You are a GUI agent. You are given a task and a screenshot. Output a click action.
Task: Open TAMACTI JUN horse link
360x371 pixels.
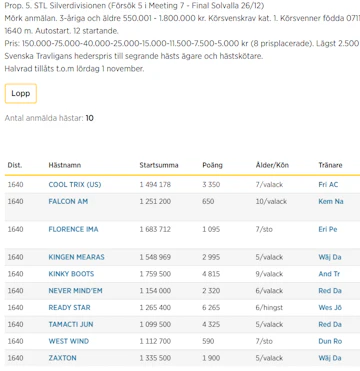(71, 324)
